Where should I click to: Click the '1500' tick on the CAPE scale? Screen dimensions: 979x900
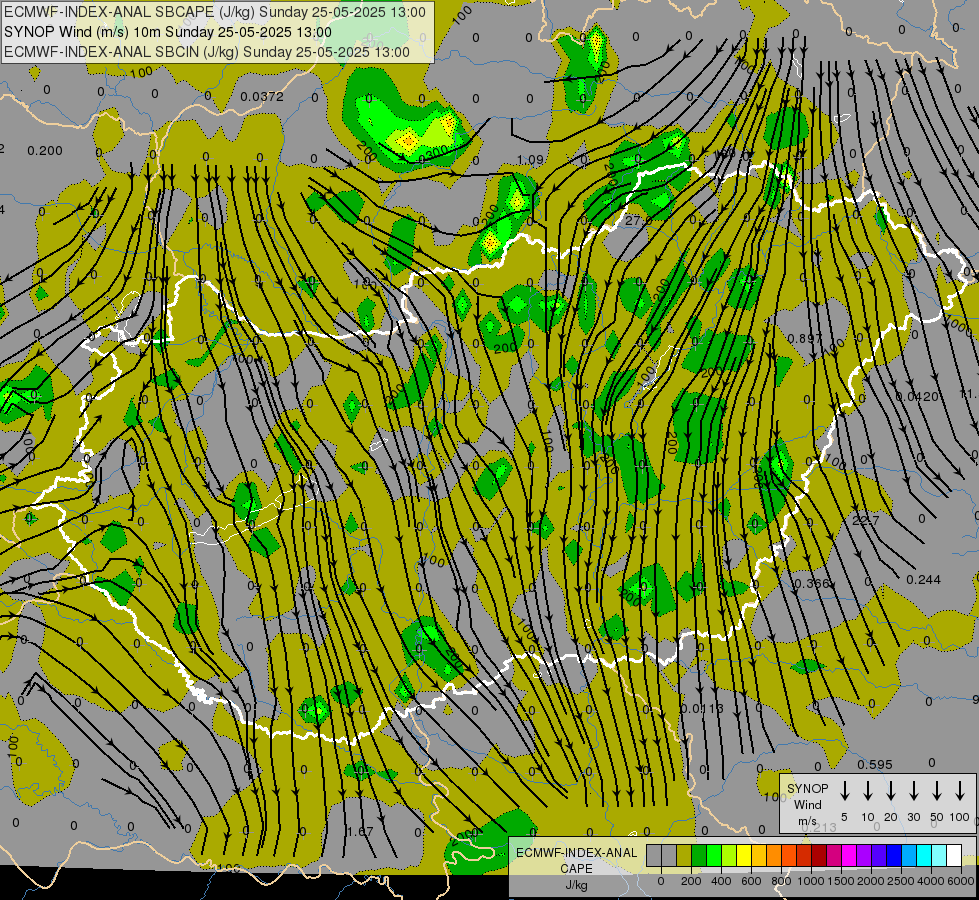click(x=841, y=881)
